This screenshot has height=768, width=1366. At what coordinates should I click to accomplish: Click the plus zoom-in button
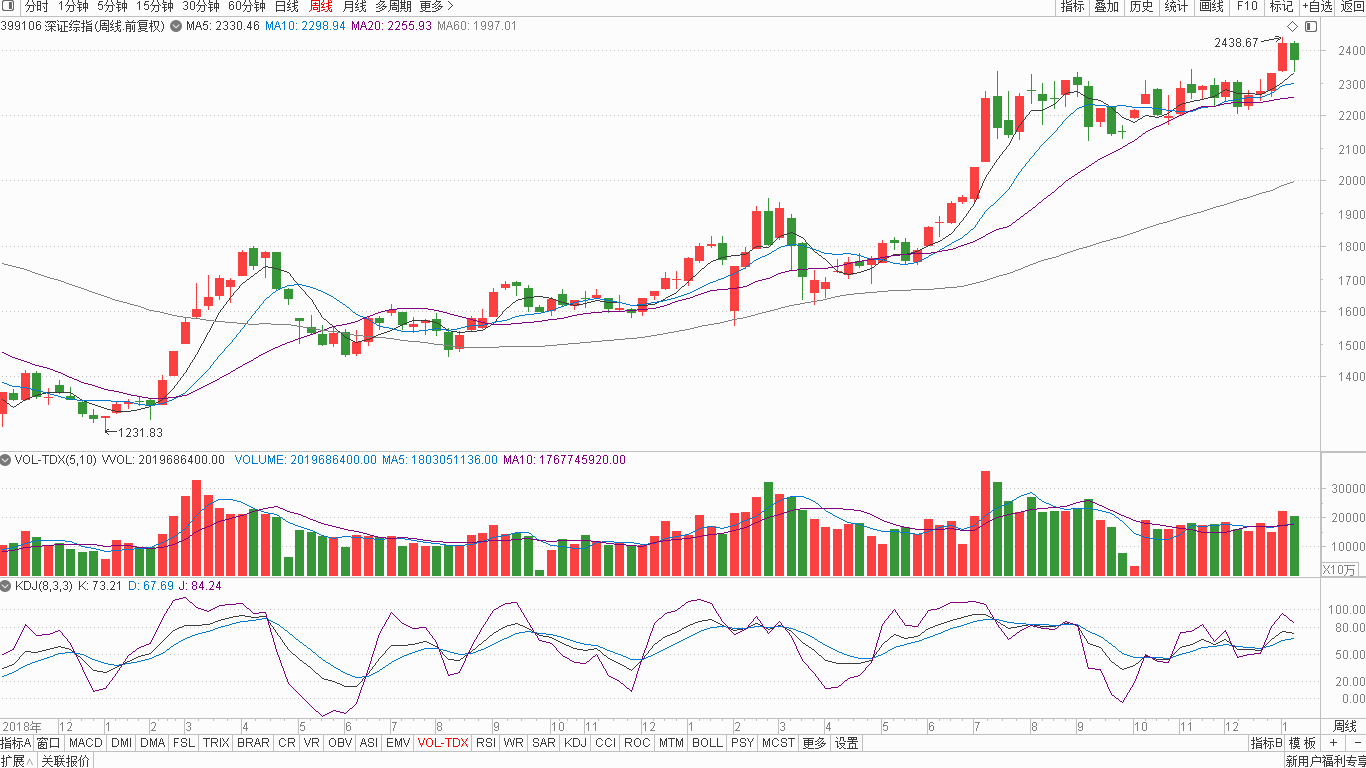[1333, 743]
